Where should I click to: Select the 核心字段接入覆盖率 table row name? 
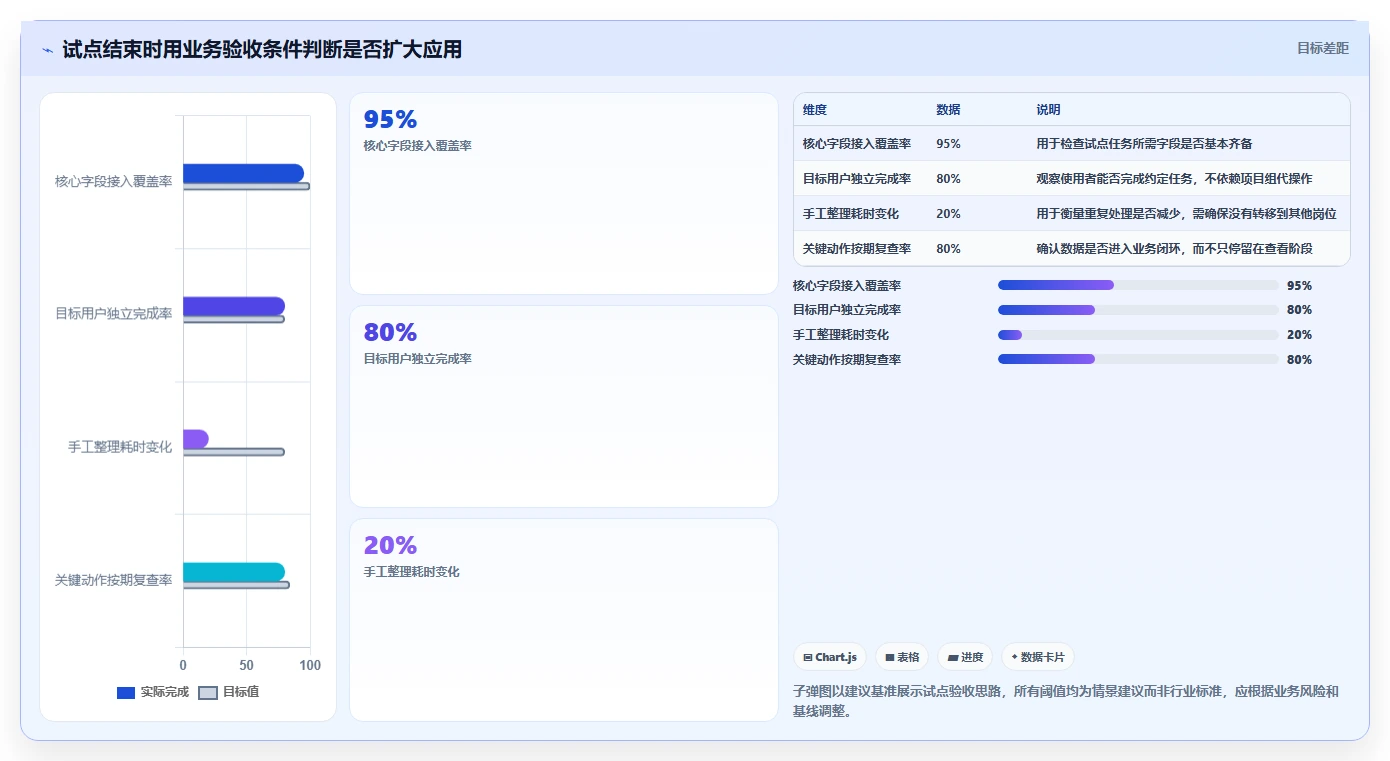coord(857,144)
